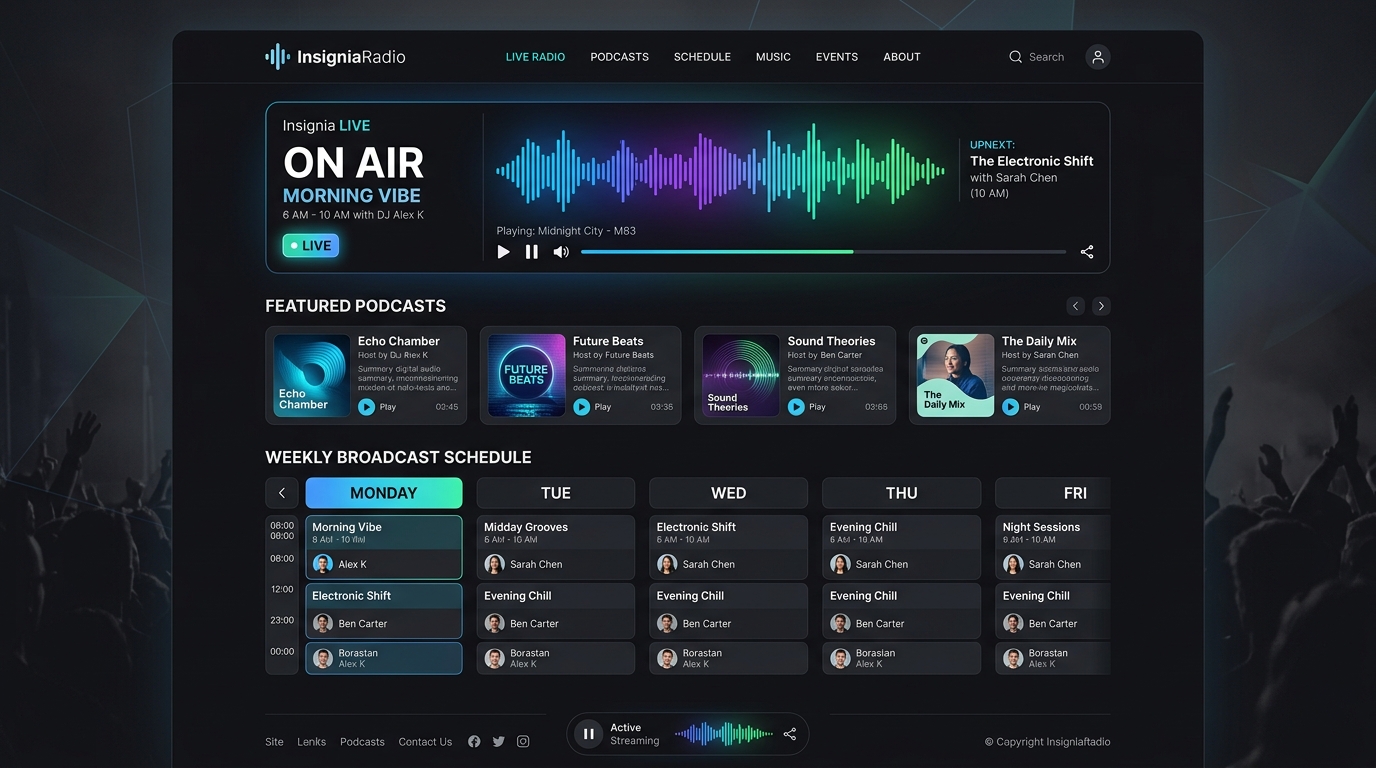Pause the Active Streaming mini player

tap(589, 734)
